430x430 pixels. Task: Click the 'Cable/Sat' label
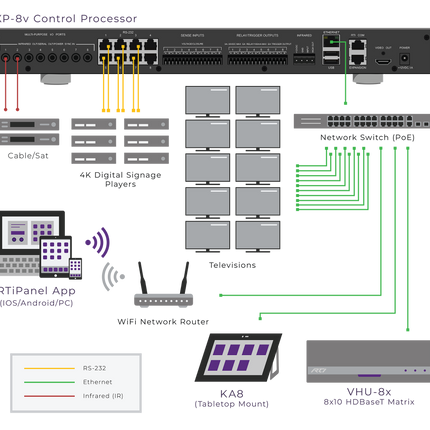(x=28, y=156)
